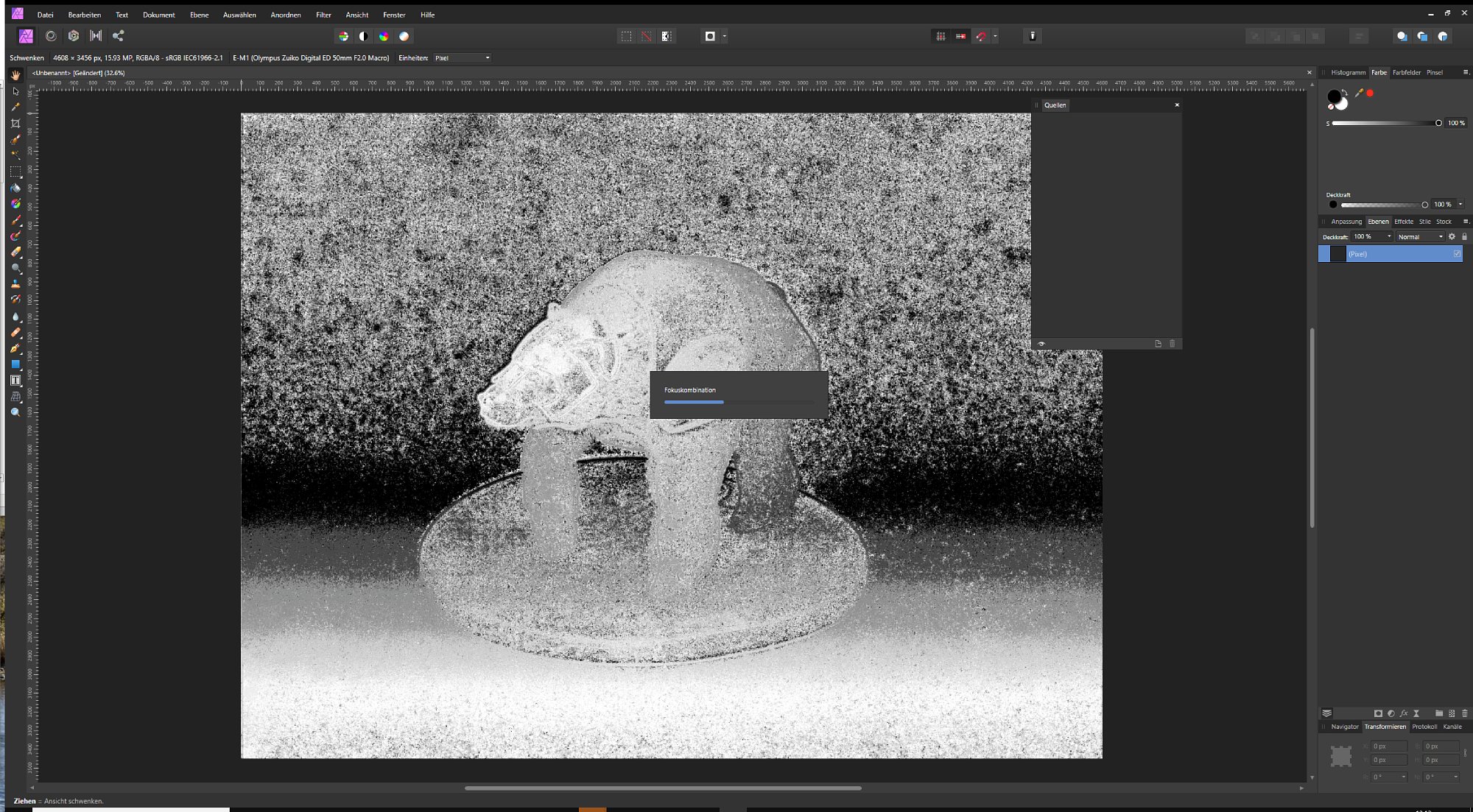The image size is (1473, 812).
Task: Open the Normal blend mode dropdown
Action: click(1420, 237)
